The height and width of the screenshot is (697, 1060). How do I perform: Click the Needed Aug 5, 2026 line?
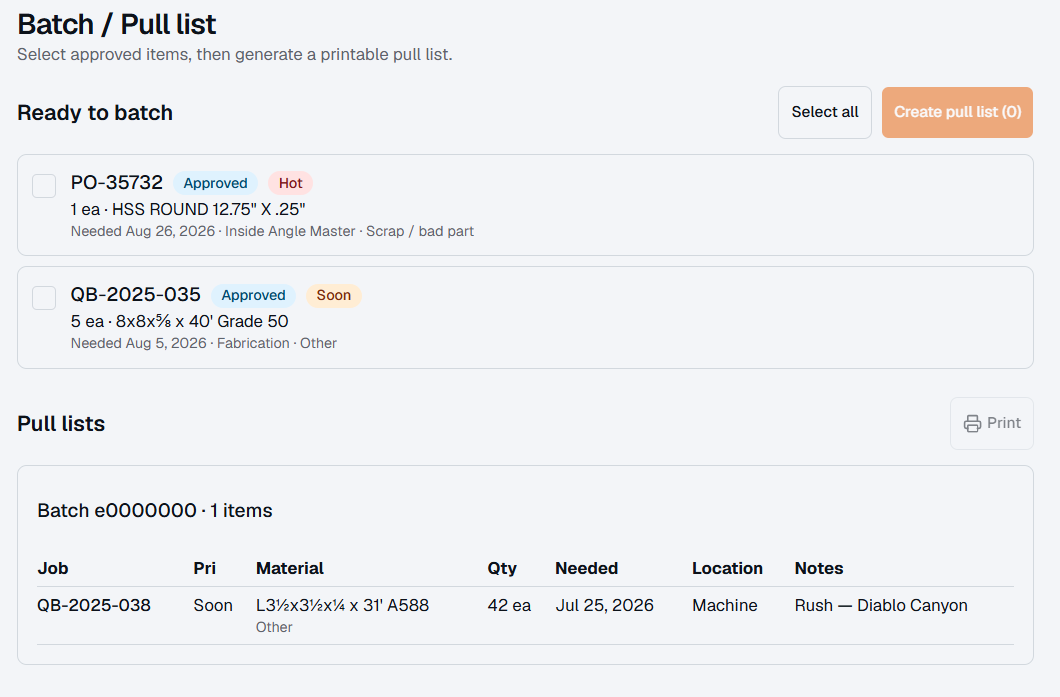203,343
